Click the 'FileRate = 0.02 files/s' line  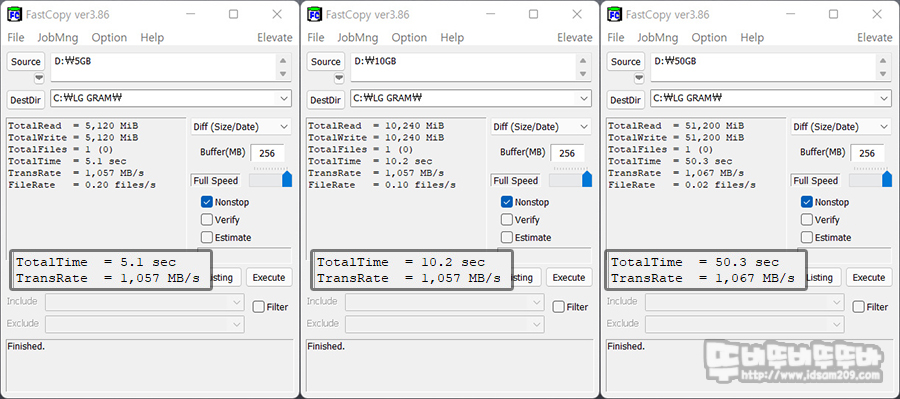pyautogui.click(x=682, y=185)
